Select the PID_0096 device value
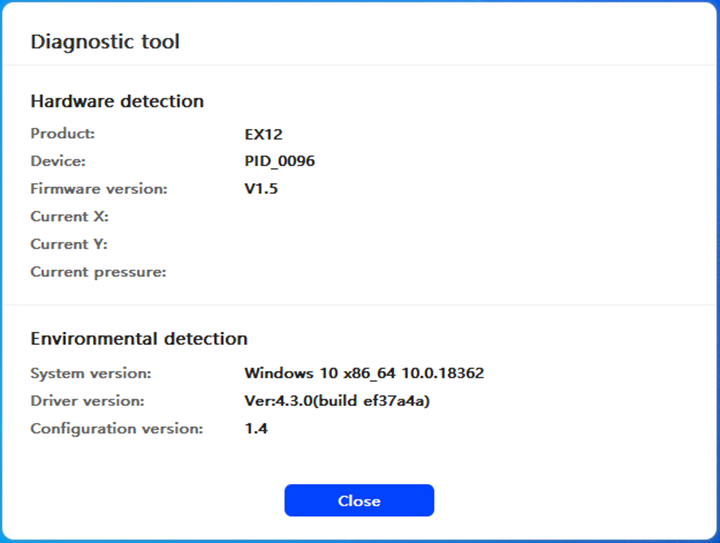This screenshot has width=720, height=543. pyautogui.click(x=280, y=161)
